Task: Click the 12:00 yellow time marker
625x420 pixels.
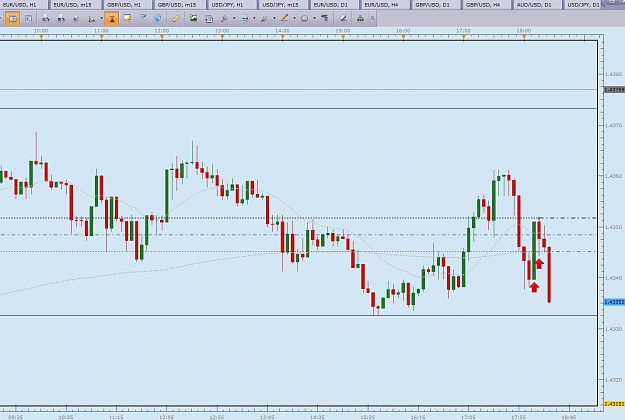Action: [162, 37]
